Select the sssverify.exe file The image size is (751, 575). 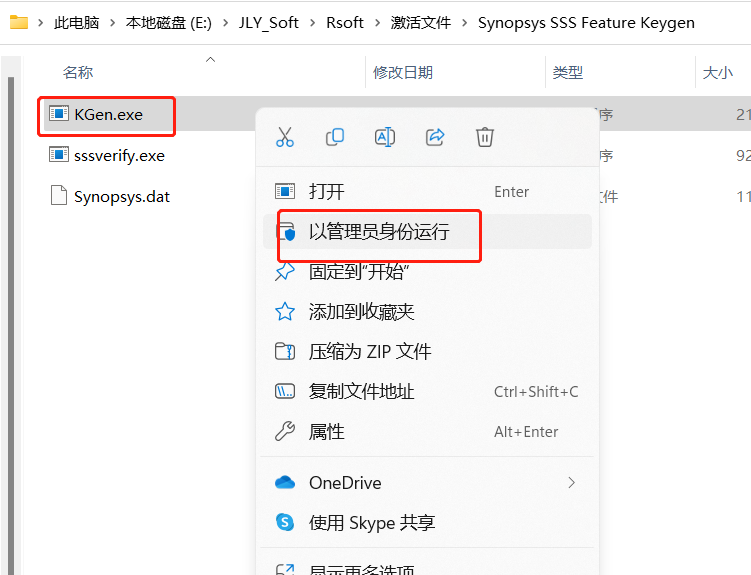click(x=119, y=156)
